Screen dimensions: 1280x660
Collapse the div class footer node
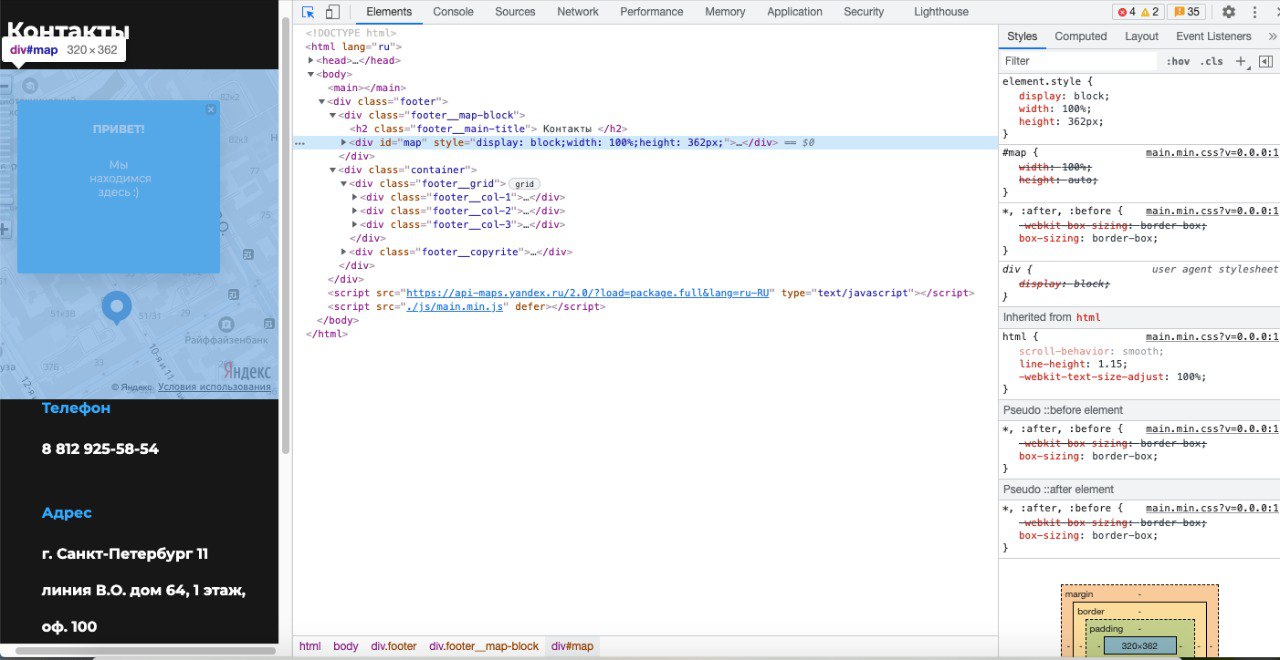322,102
